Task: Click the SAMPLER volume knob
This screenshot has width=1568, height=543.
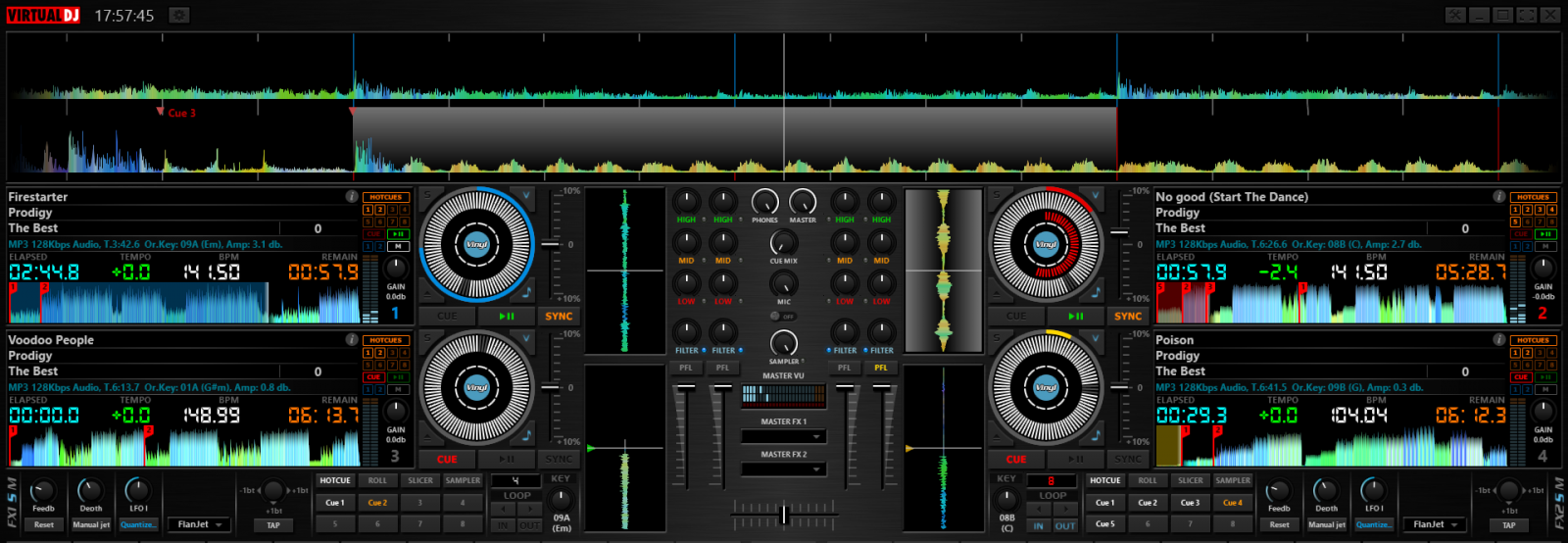Action: coord(783,343)
